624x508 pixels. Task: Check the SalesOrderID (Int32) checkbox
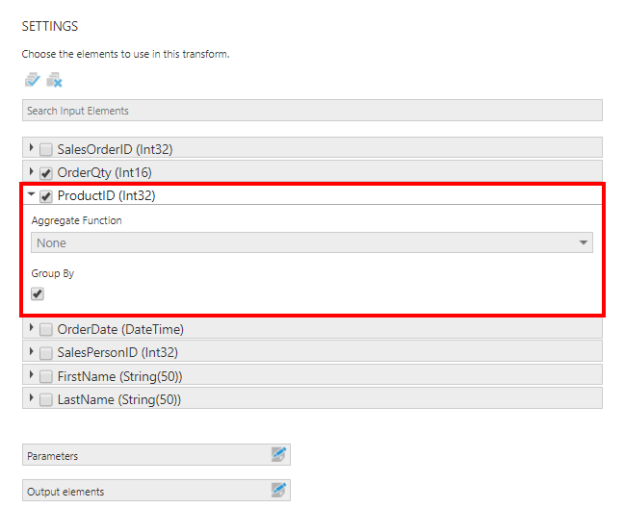[x=46, y=150]
